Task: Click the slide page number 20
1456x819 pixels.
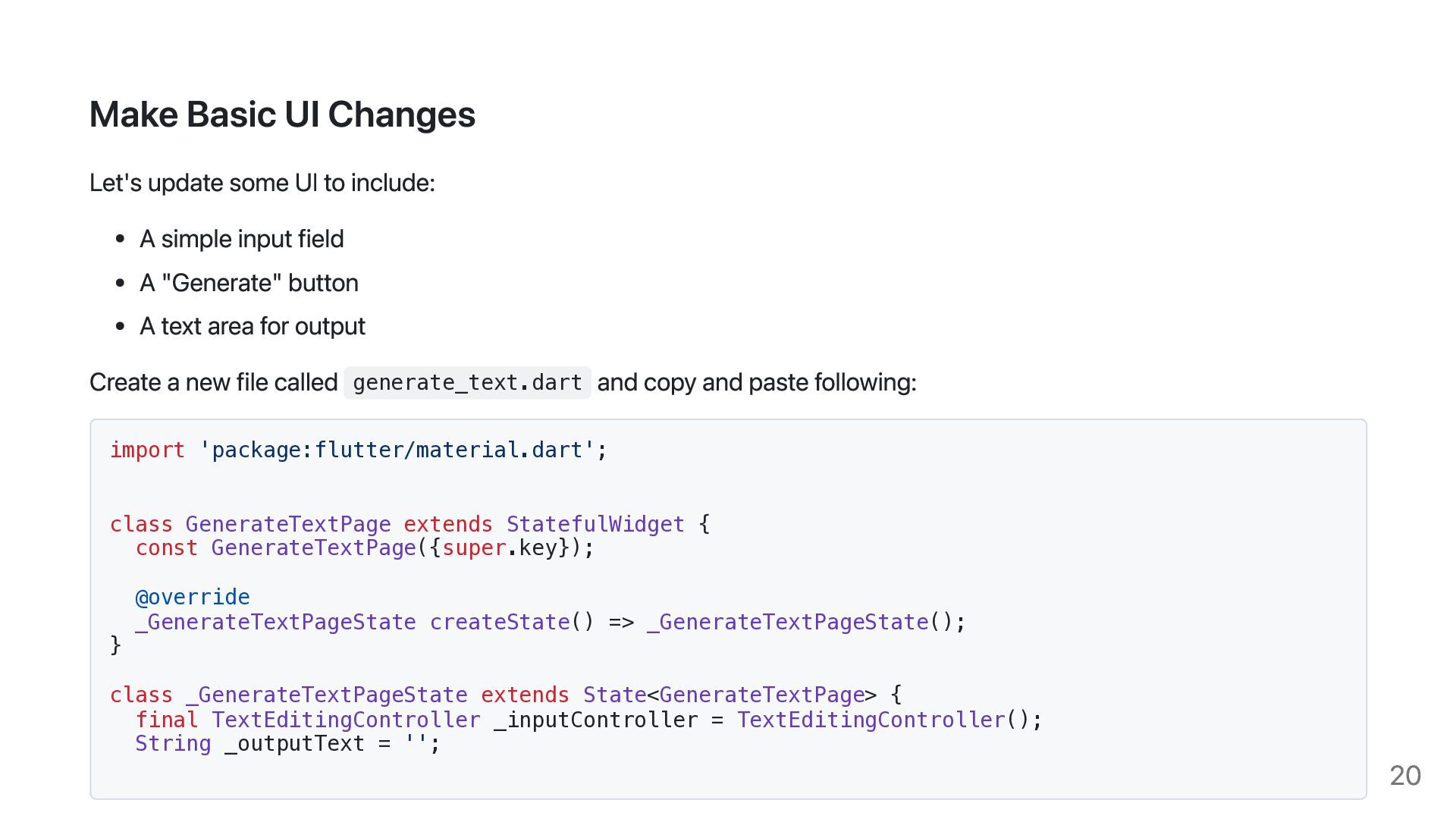Action: click(1405, 775)
